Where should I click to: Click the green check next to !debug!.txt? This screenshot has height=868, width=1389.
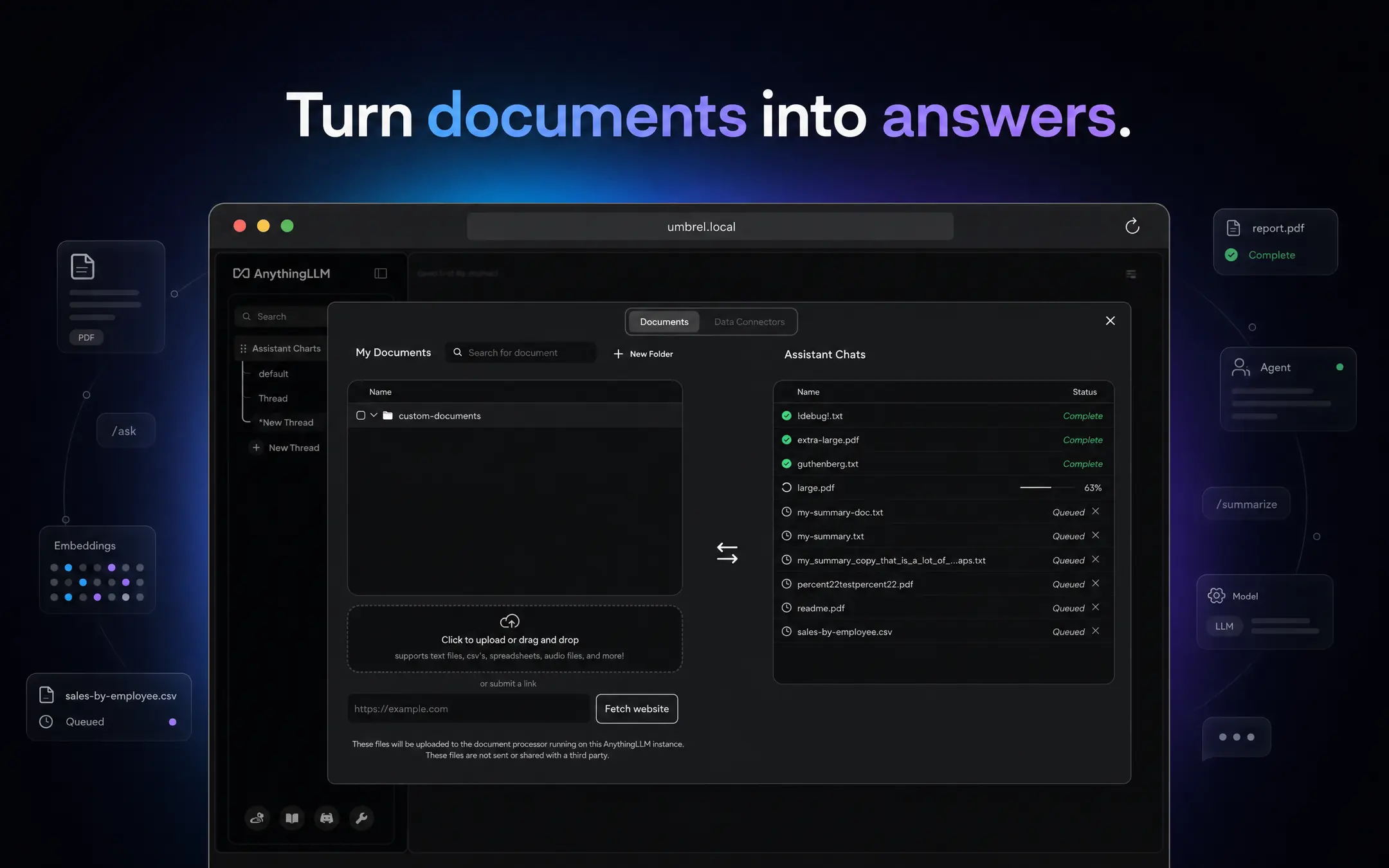click(786, 416)
